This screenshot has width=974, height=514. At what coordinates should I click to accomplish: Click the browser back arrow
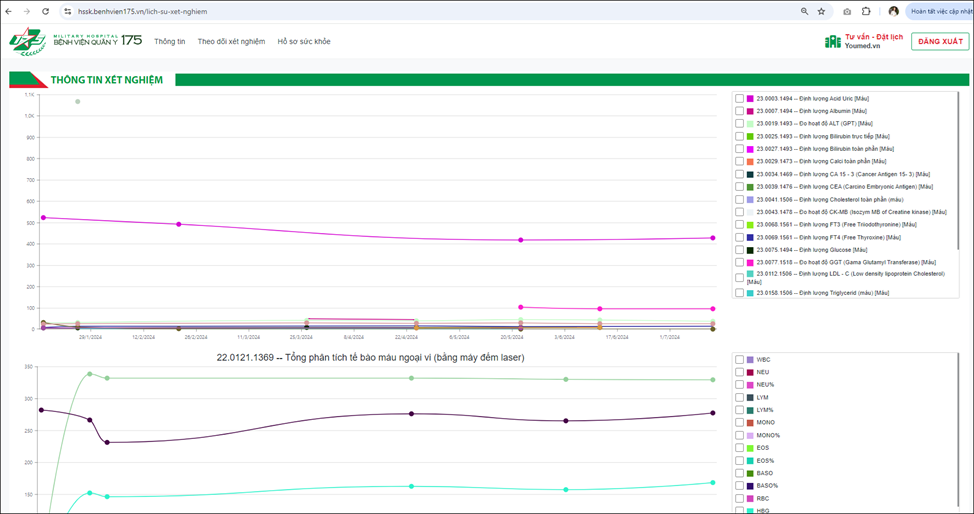coord(10,11)
